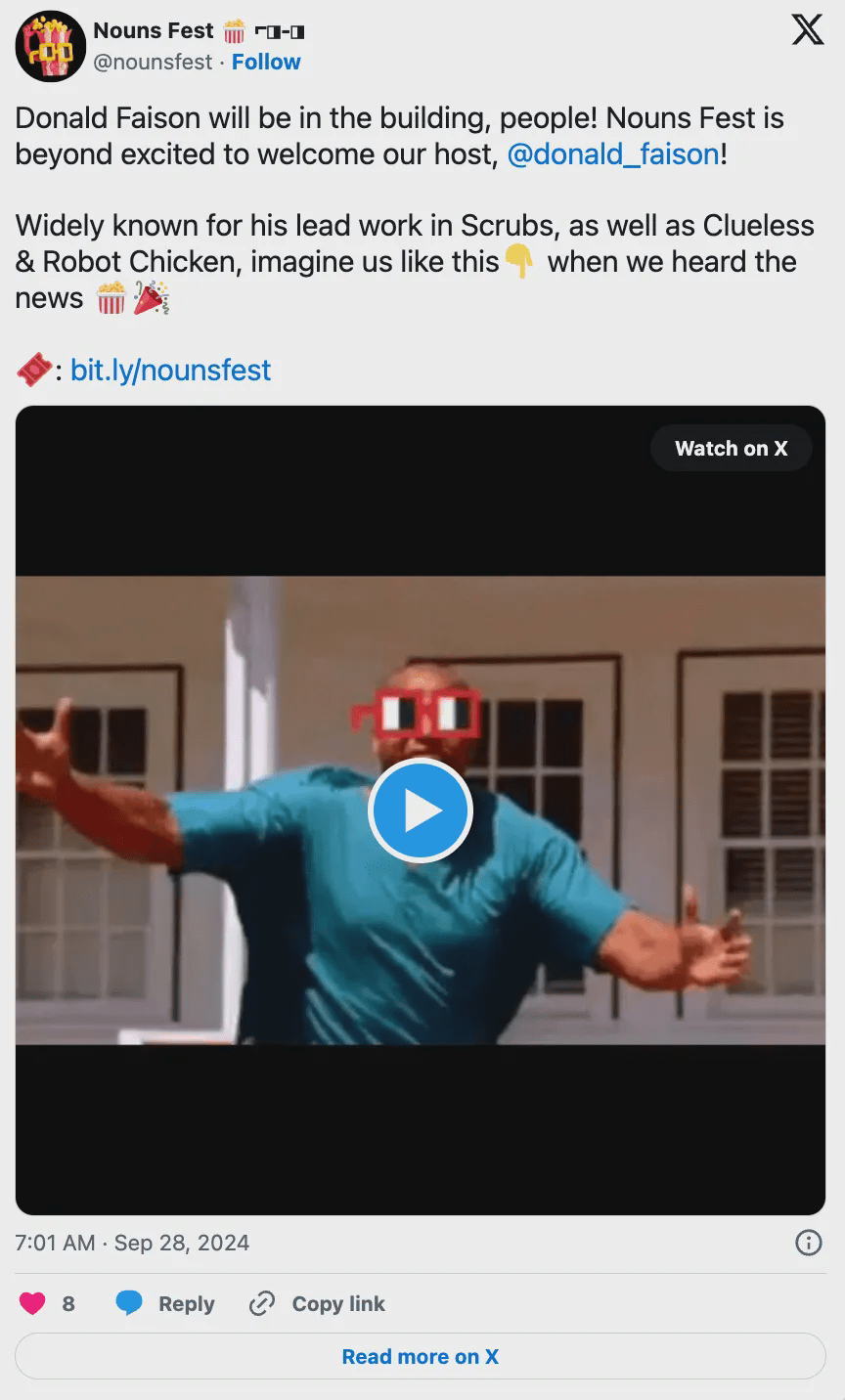Click the Reply text label
Screen dimensions: 845x1400
[x=186, y=1303]
